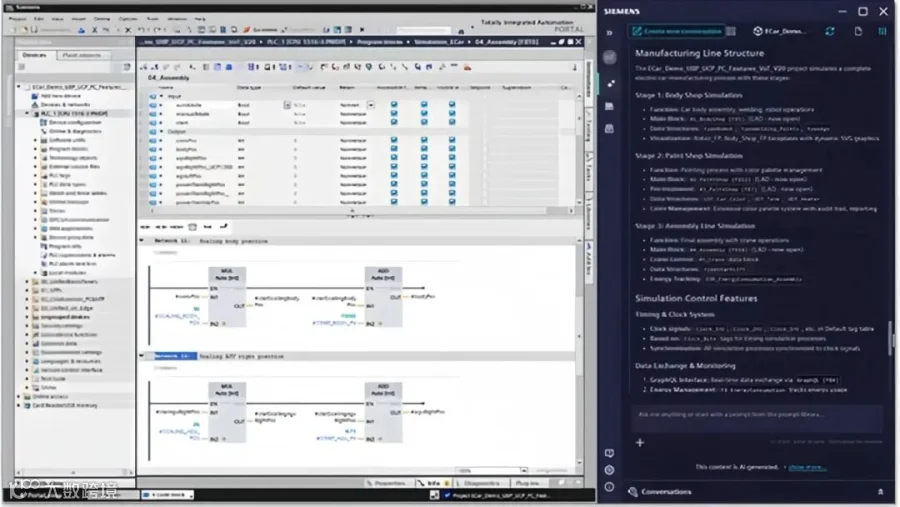Screen dimensions: 900x507
Task: Click the refresh sync icon in copilot header
Action: (x=829, y=31)
